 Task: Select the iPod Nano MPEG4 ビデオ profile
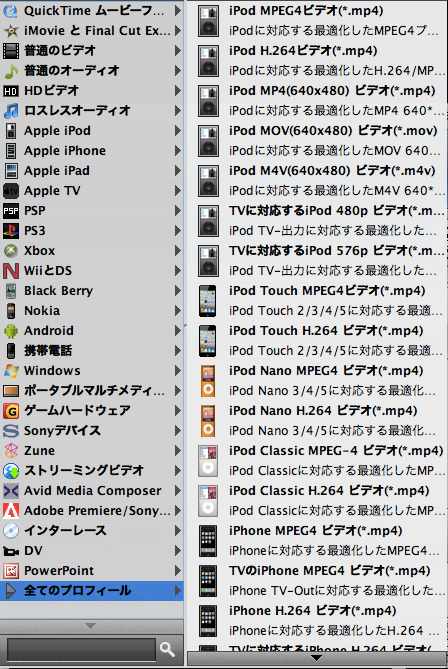[318, 381]
